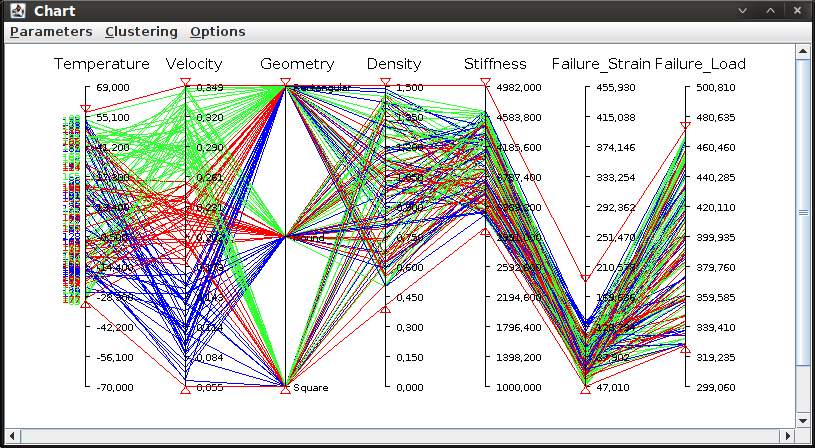Click the Failure_Strain axis title
815x448 pixels.
click(x=601, y=64)
